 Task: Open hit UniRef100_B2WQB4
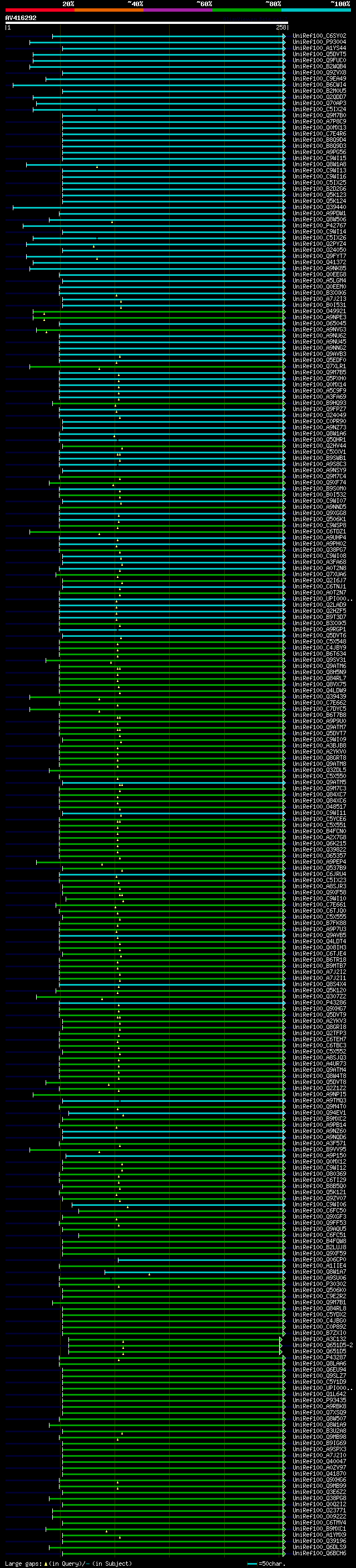319,66
